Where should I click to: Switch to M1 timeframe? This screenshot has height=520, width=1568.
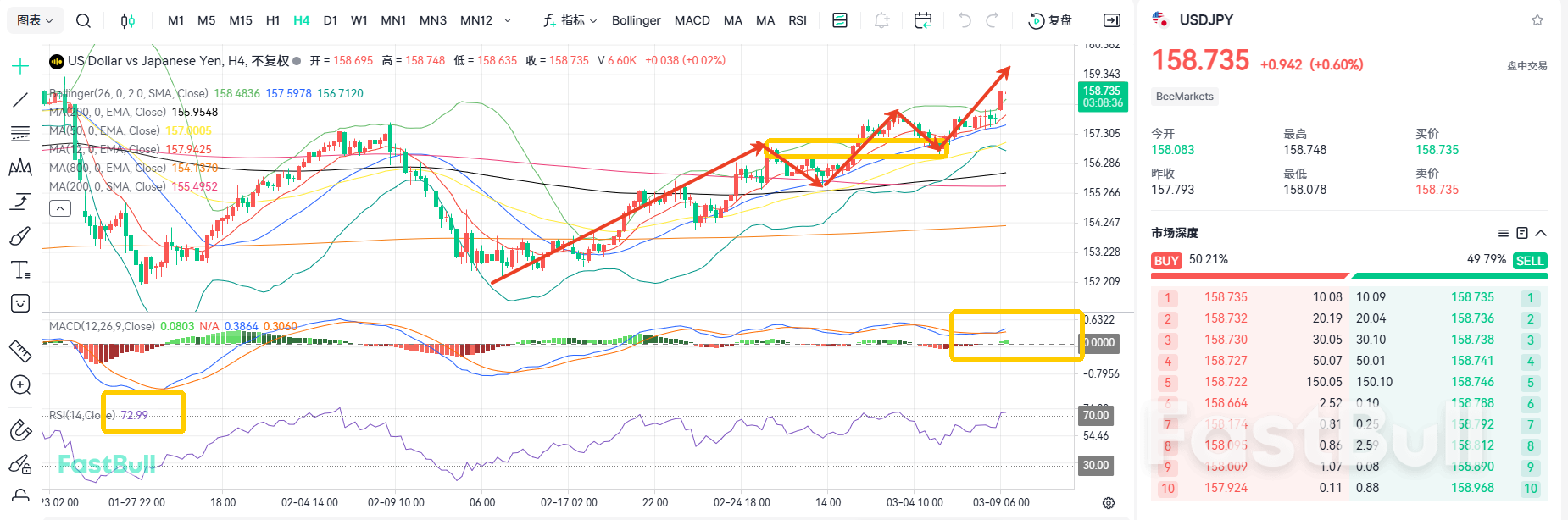(x=176, y=20)
